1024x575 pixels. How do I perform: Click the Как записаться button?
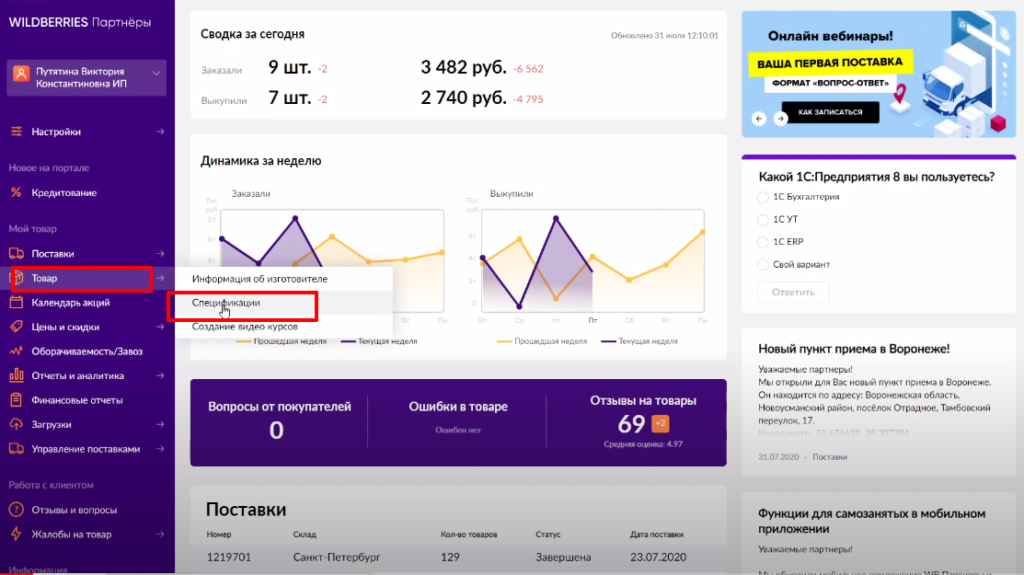coord(830,112)
